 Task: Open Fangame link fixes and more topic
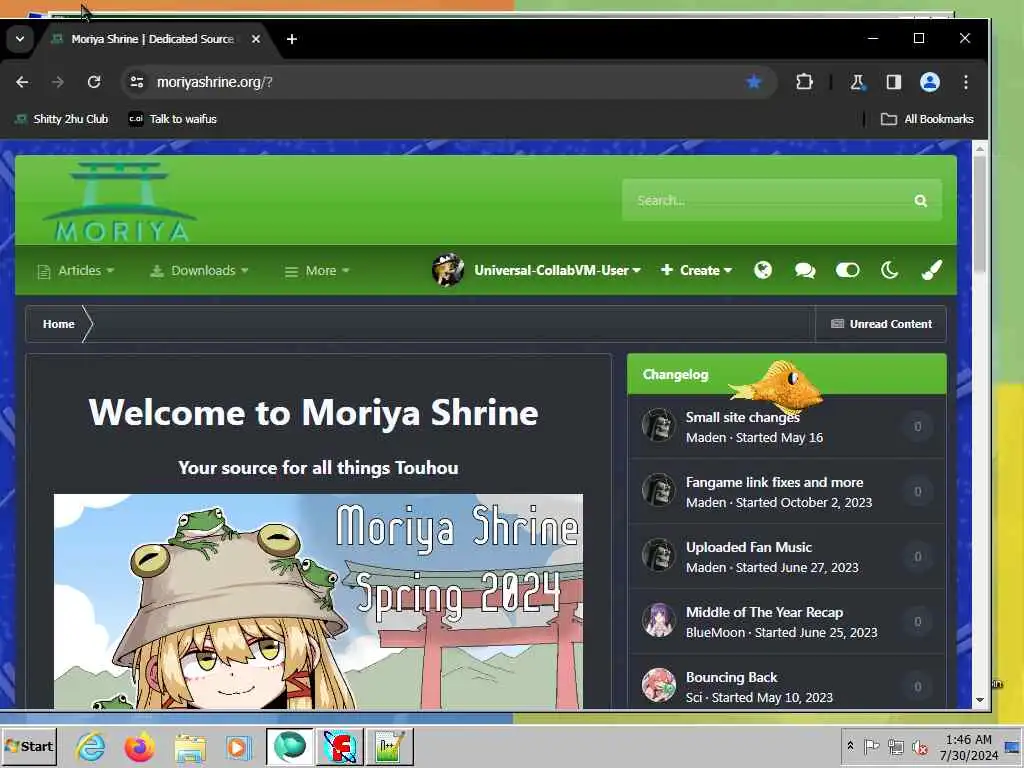tap(775, 483)
